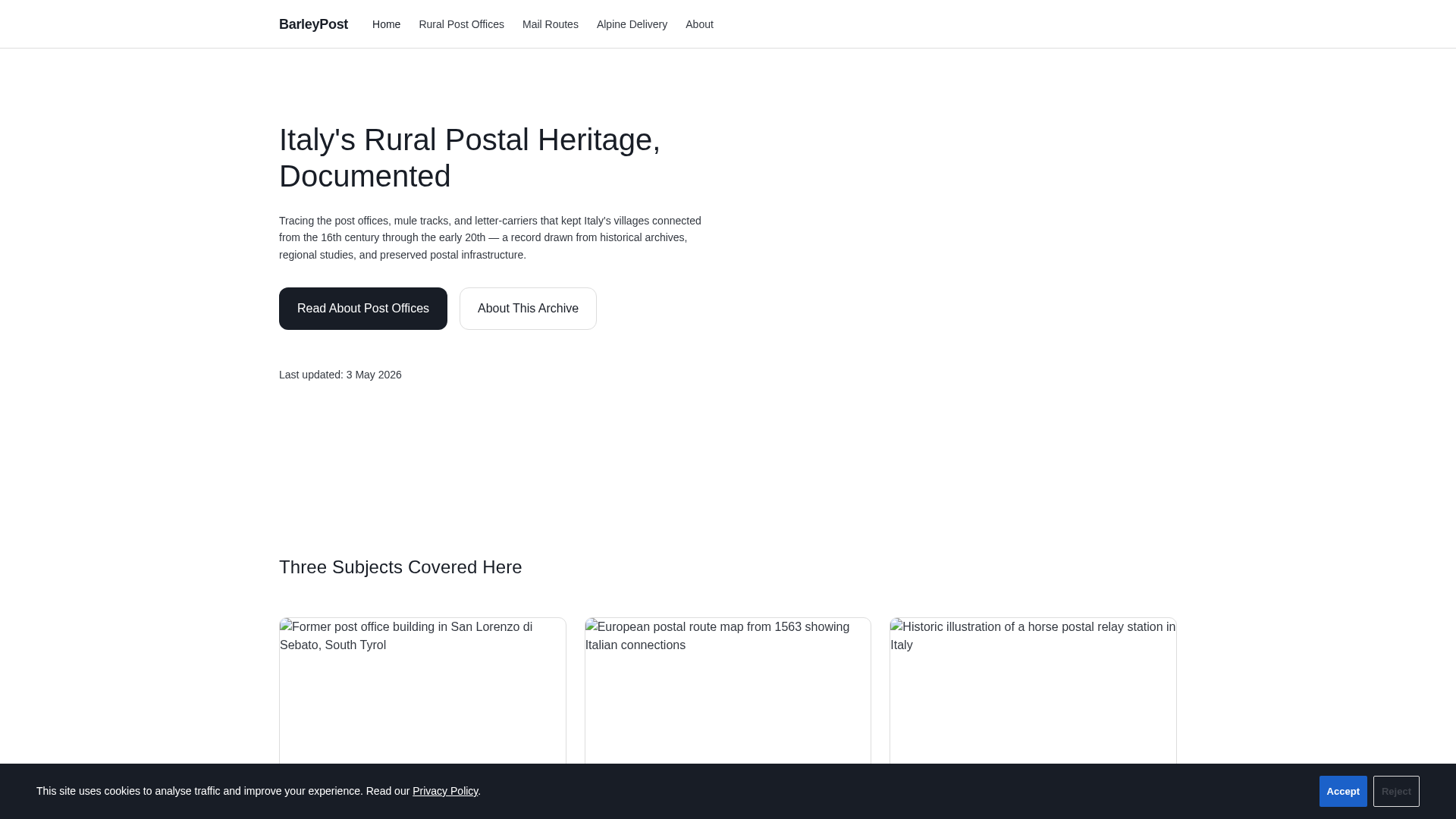1456x819 pixels.
Task: Open the San Lorenzo di Sebato post office image
Action: [x=422, y=691]
